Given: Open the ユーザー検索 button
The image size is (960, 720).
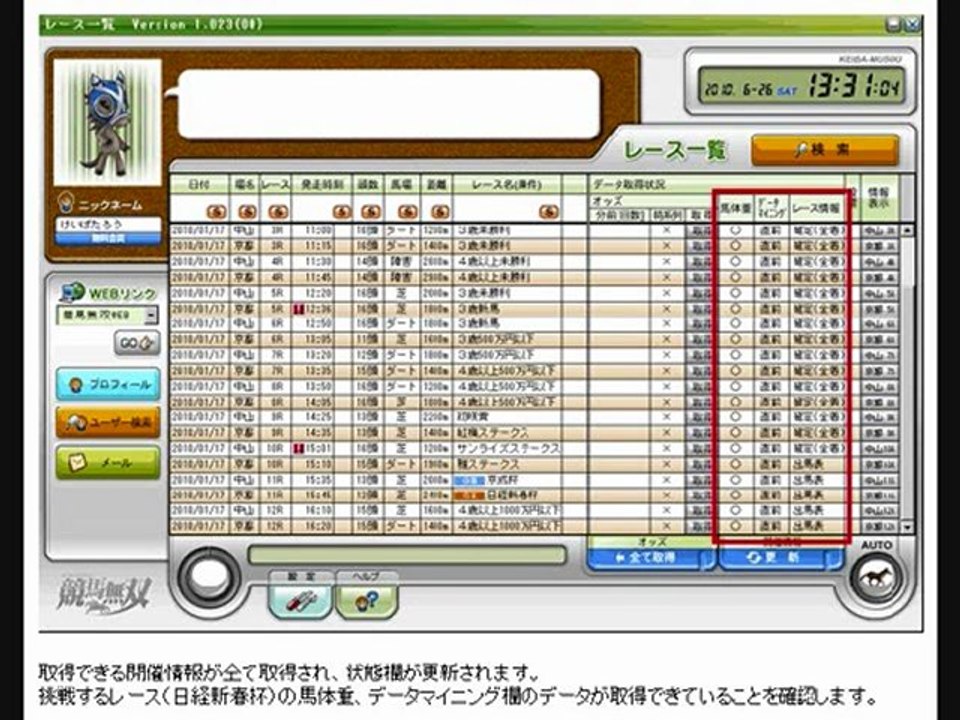Looking at the screenshot, I should (108, 422).
